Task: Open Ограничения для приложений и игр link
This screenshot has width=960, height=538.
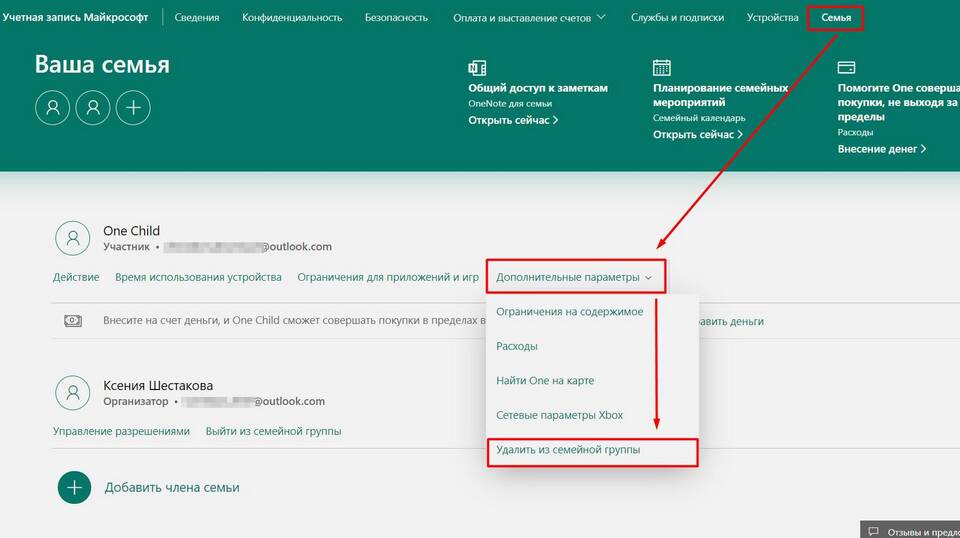Action: point(388,277)
